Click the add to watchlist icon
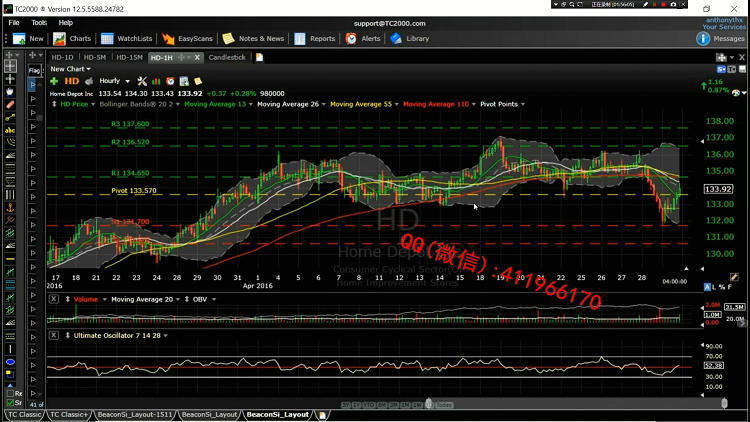Viewport: 750px width, 422px height. coord(184,81)
